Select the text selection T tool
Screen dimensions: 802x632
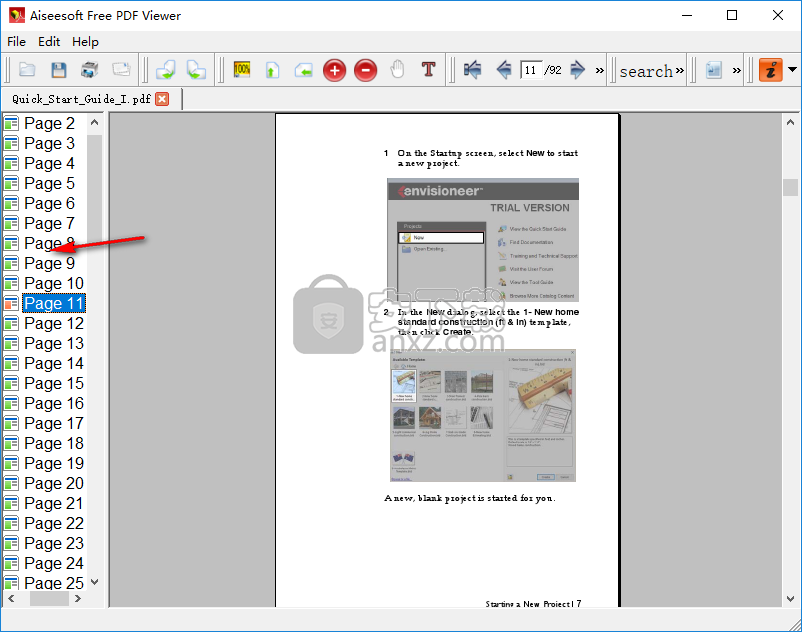(429, 70)
